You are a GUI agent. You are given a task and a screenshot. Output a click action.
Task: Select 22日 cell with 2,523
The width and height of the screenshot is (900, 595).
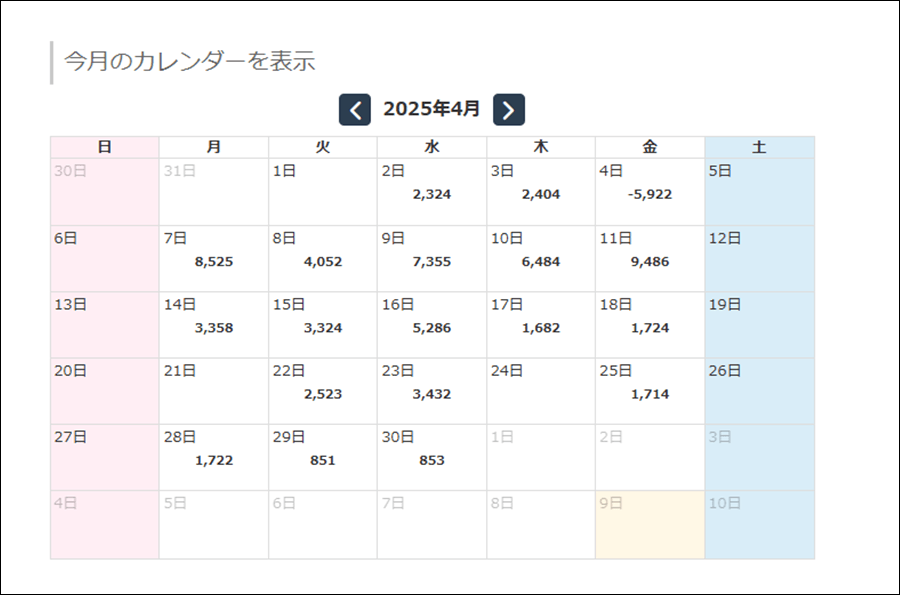click(323, 391)
